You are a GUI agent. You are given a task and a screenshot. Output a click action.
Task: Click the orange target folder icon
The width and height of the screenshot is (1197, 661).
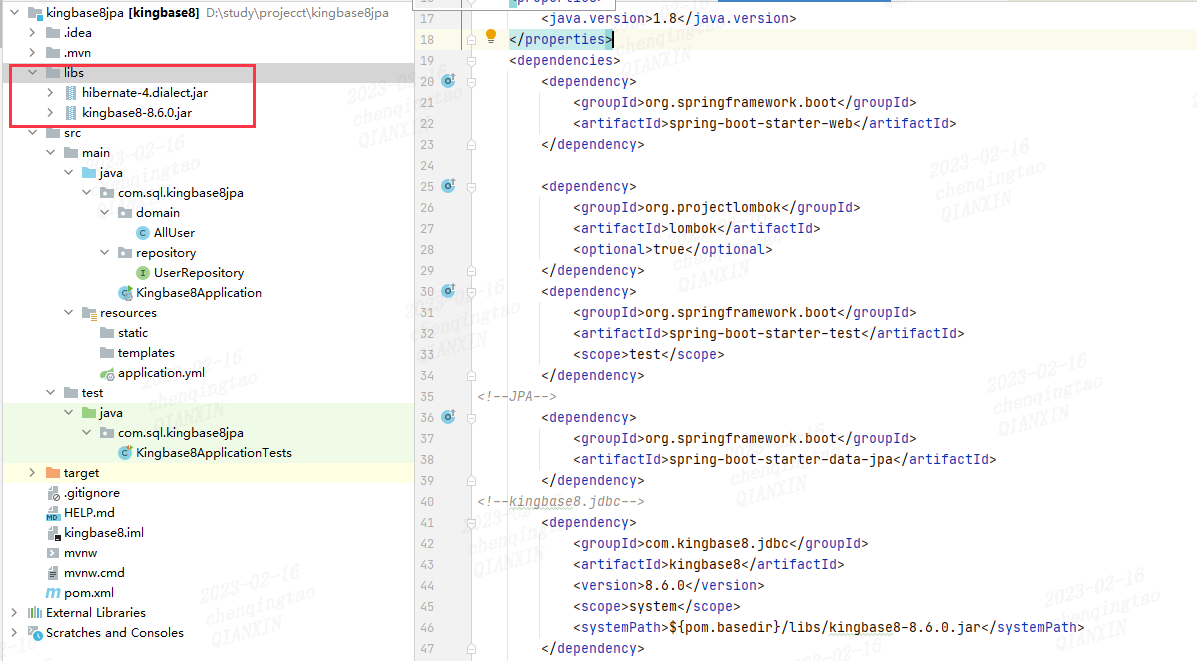coord(53,472)
